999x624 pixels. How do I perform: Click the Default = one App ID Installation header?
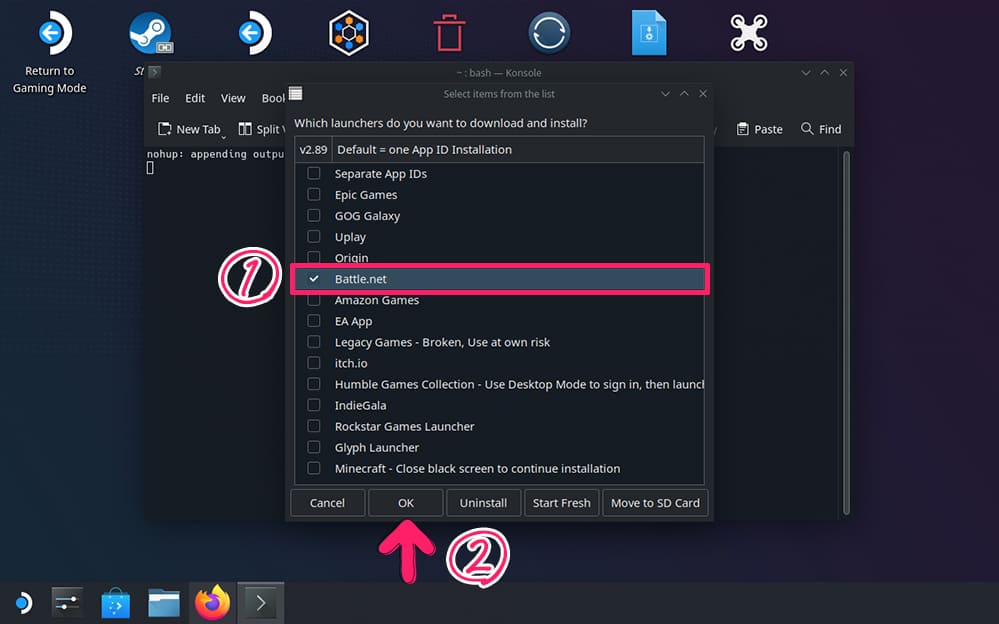[517, 150]
